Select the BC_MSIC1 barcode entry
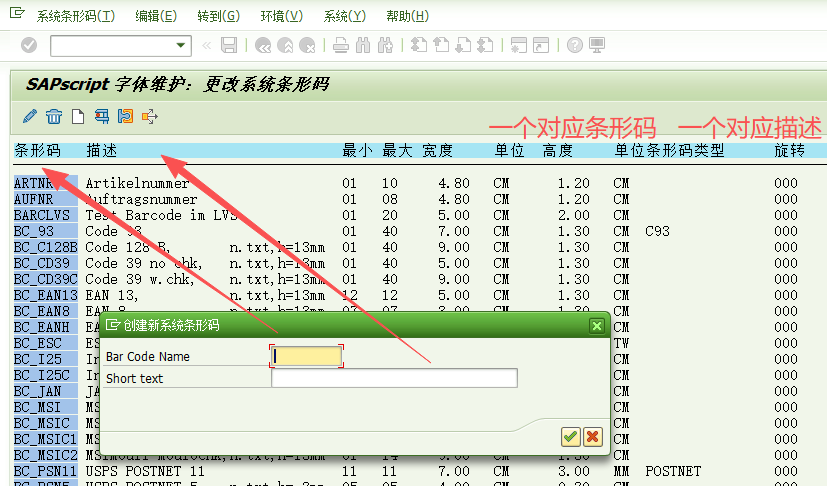 pos(46,439)
